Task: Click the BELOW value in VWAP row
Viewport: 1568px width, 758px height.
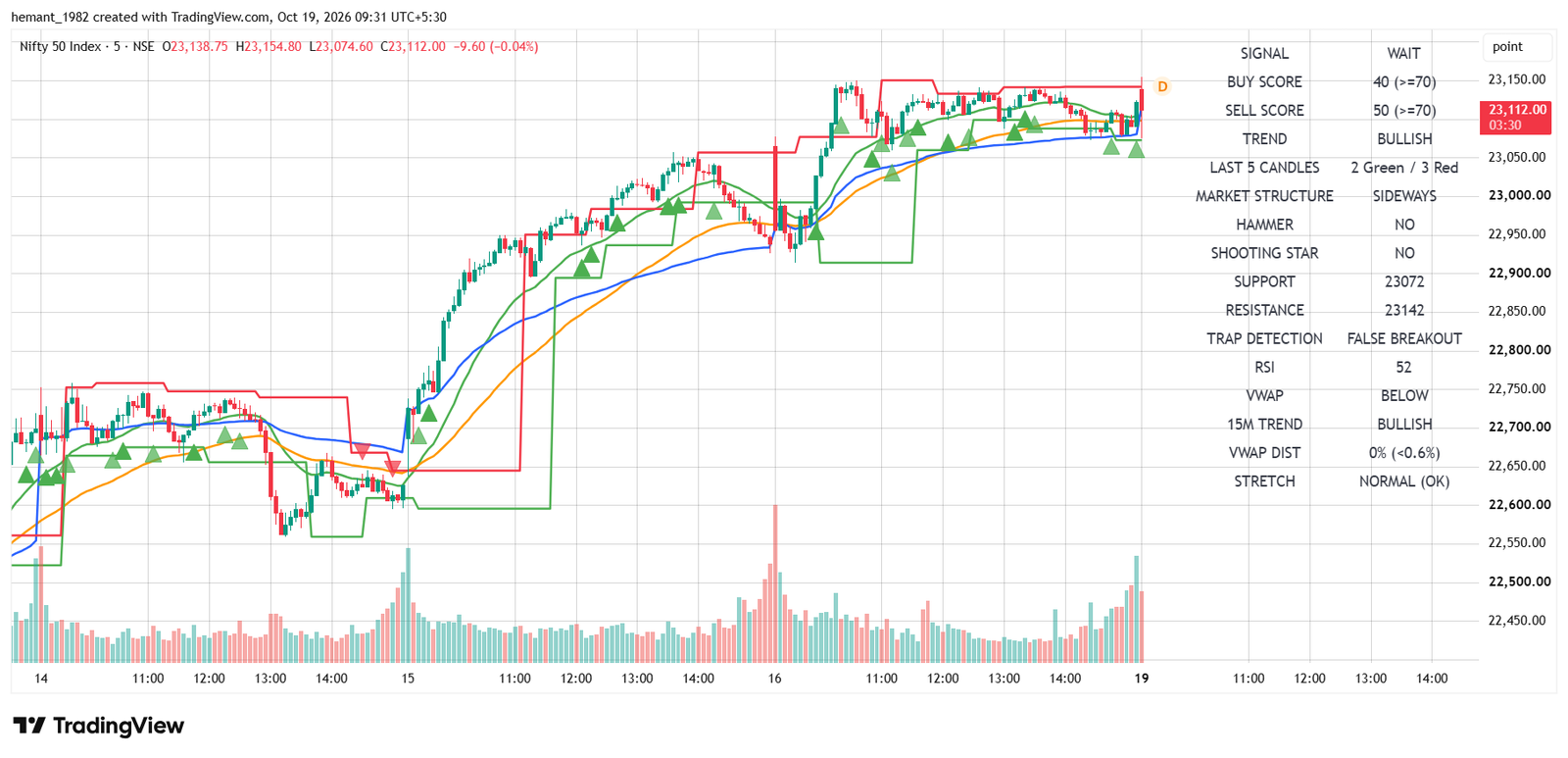Action: tap(1403, 394)
